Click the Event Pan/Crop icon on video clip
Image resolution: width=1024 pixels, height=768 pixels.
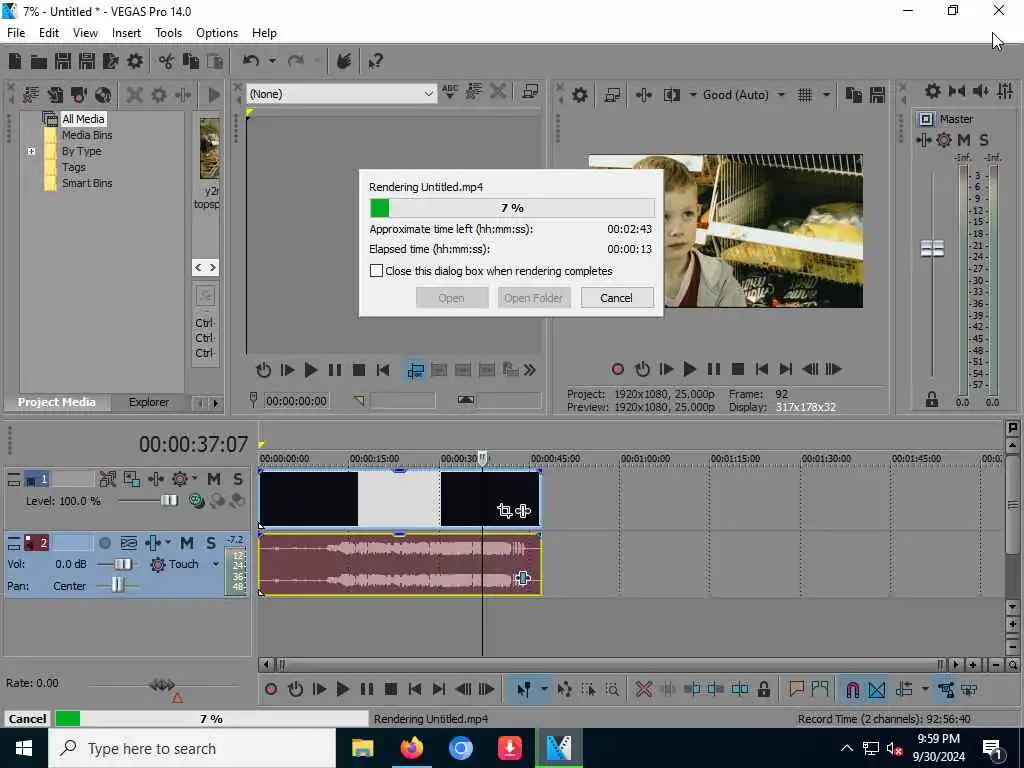[x=504, y=511]
